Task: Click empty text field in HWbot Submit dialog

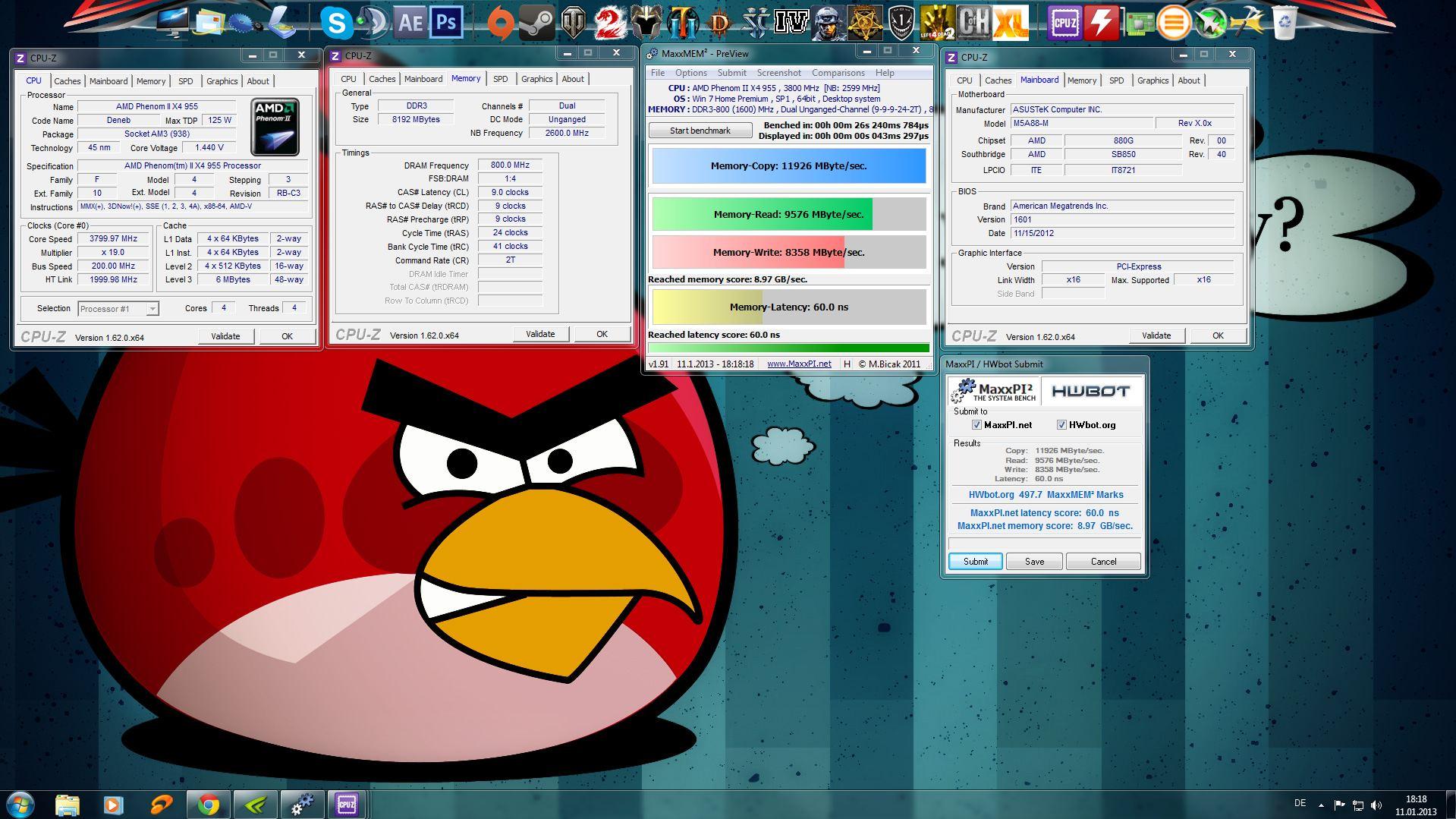Action: click(x=1045, y=543)
